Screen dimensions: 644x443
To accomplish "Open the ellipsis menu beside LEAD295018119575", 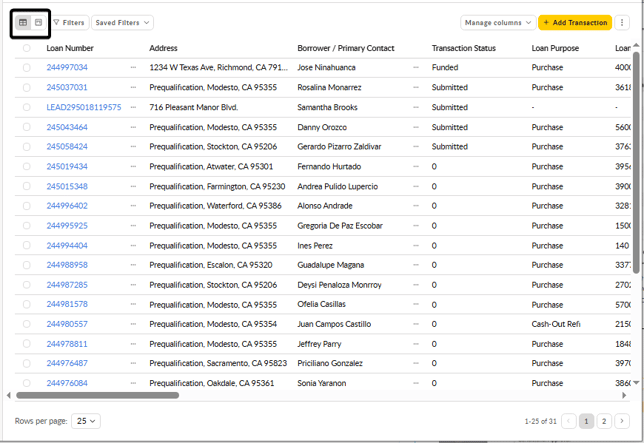I will (x=133, y=107).
